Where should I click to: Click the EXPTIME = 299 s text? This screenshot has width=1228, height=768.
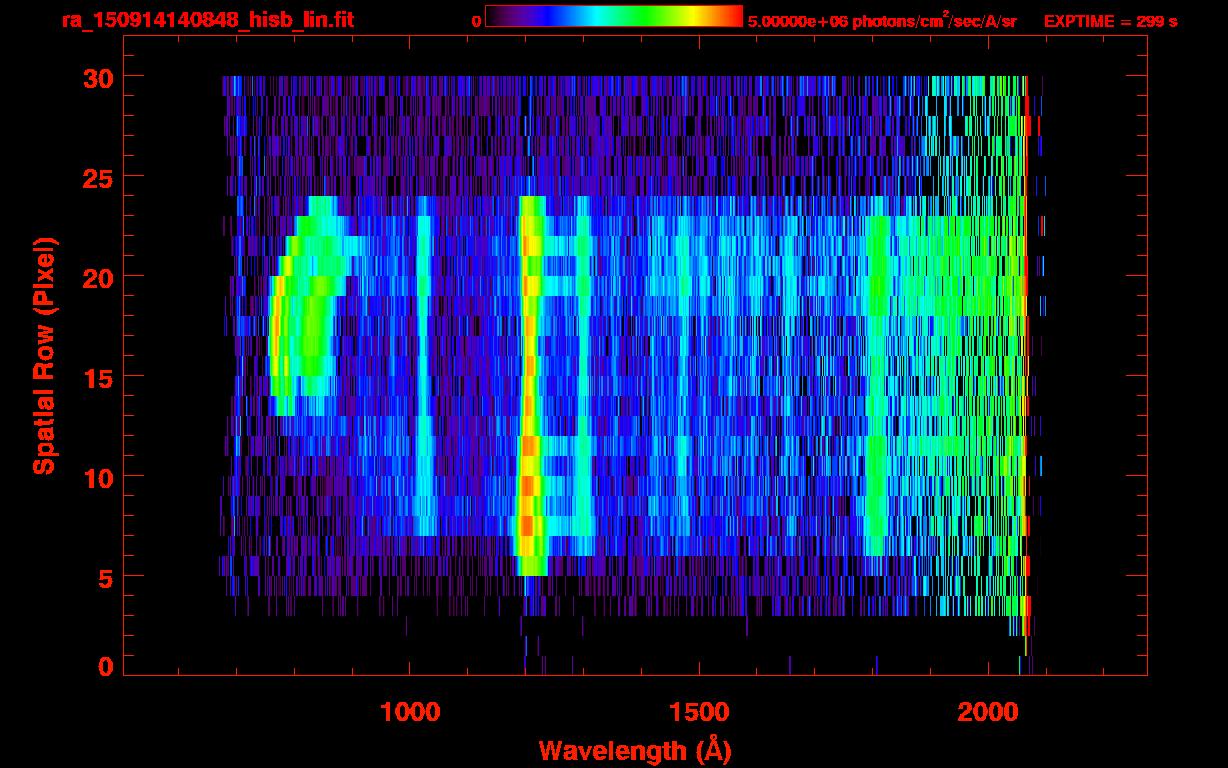(x=1110, y=21)
